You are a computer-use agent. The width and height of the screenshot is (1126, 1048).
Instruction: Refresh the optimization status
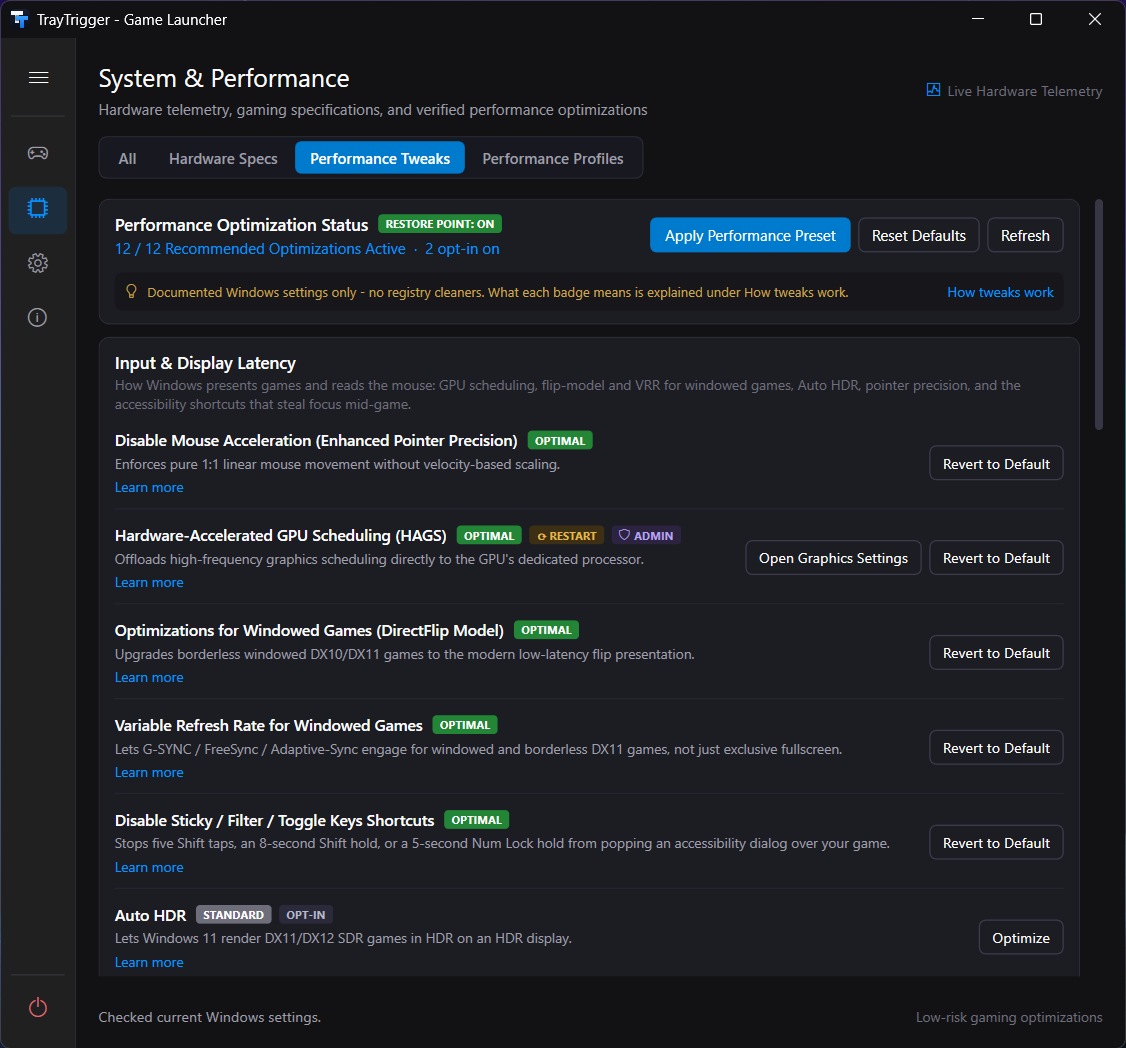(x=1025, y=236)
